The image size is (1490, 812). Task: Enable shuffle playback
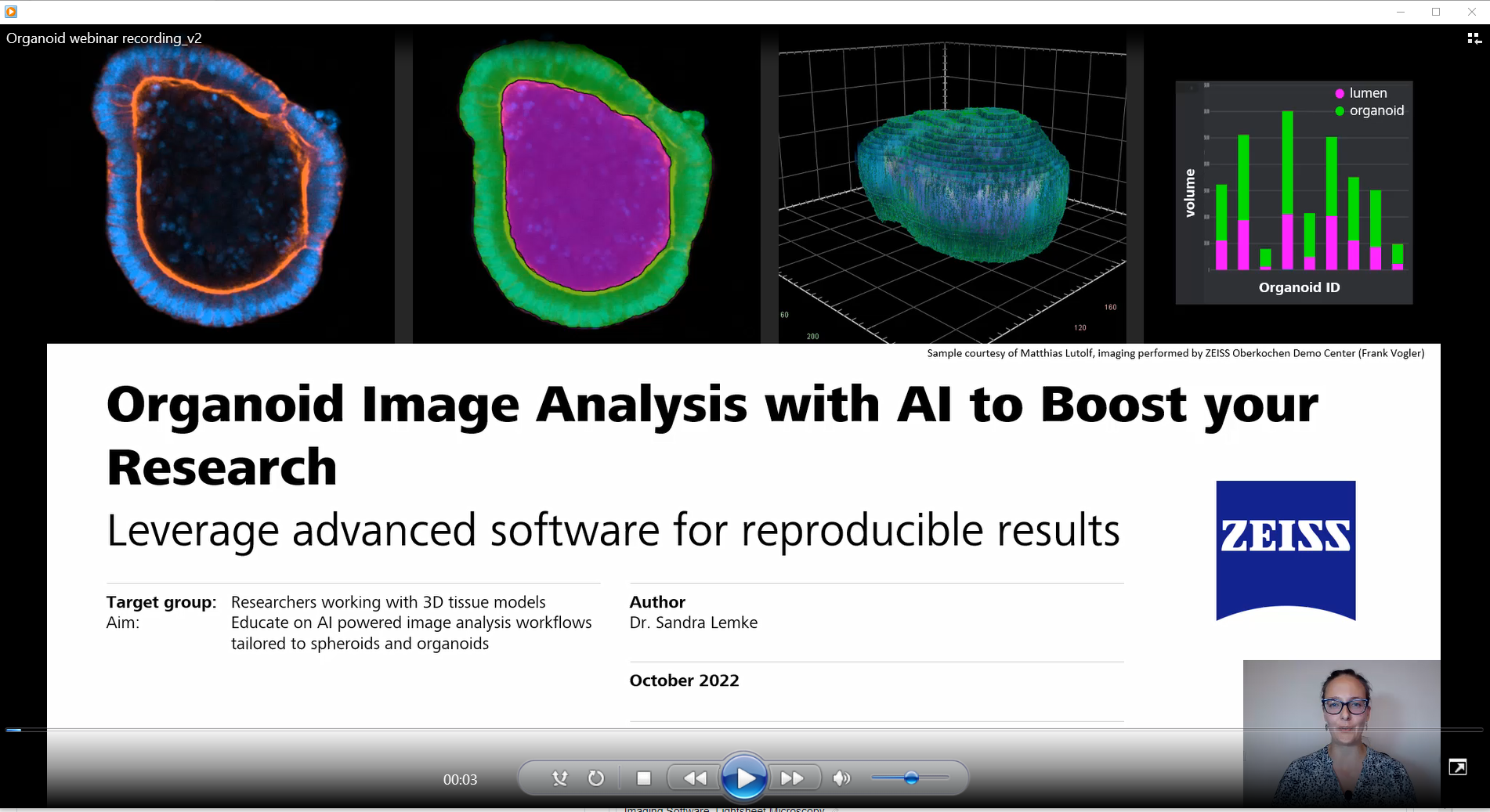pos(559,778)
